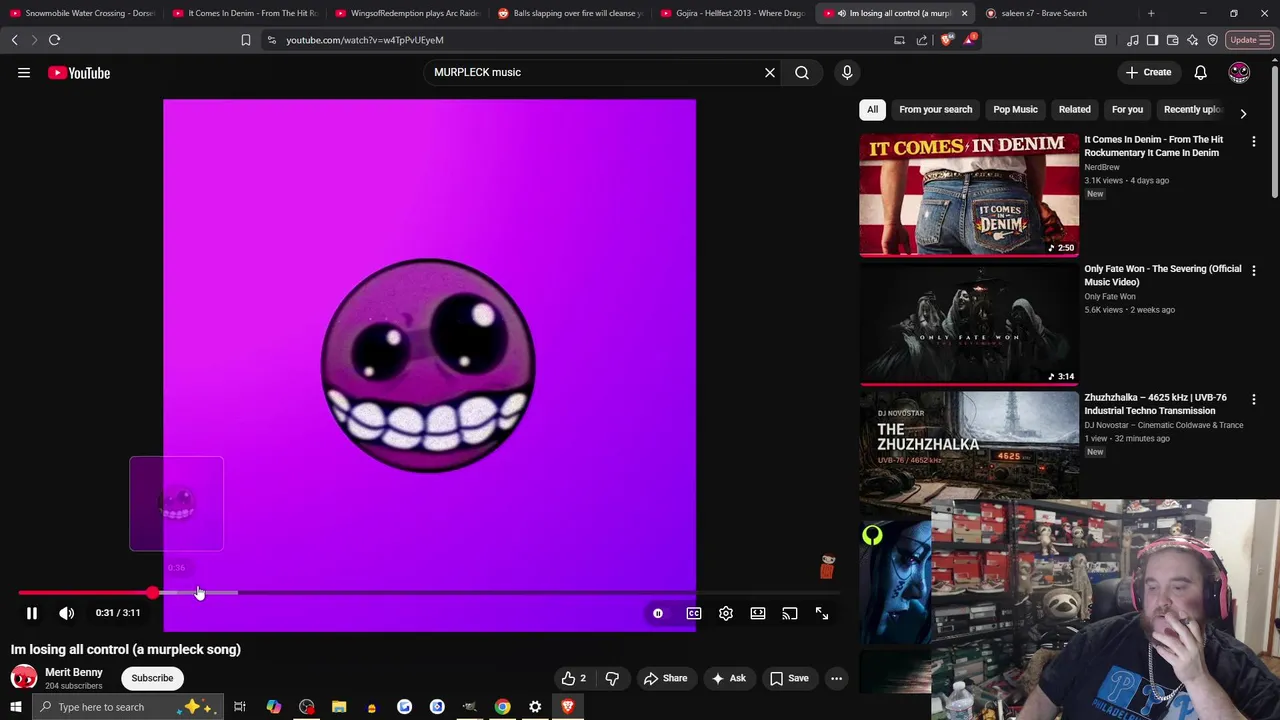
Task: Open the Merit Benny channel name link
Action: 74,672
